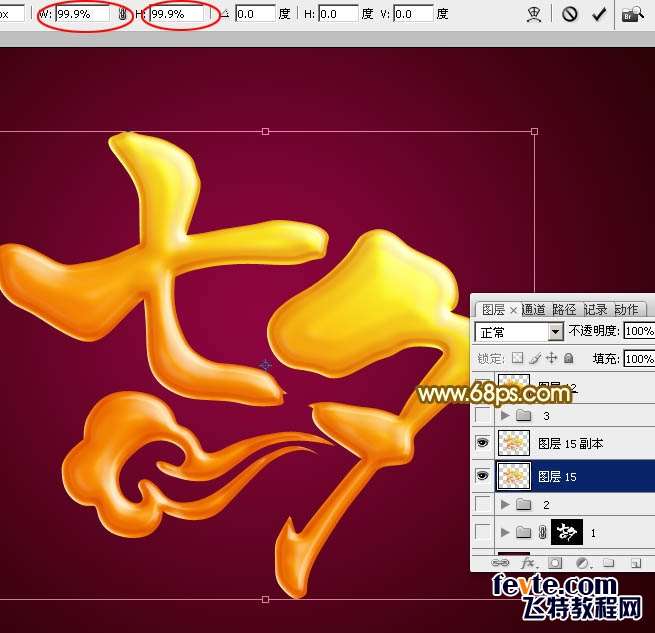Select layer named 图层 15
Viewport: 655px width, 633px height.
[x=557, y=477]
